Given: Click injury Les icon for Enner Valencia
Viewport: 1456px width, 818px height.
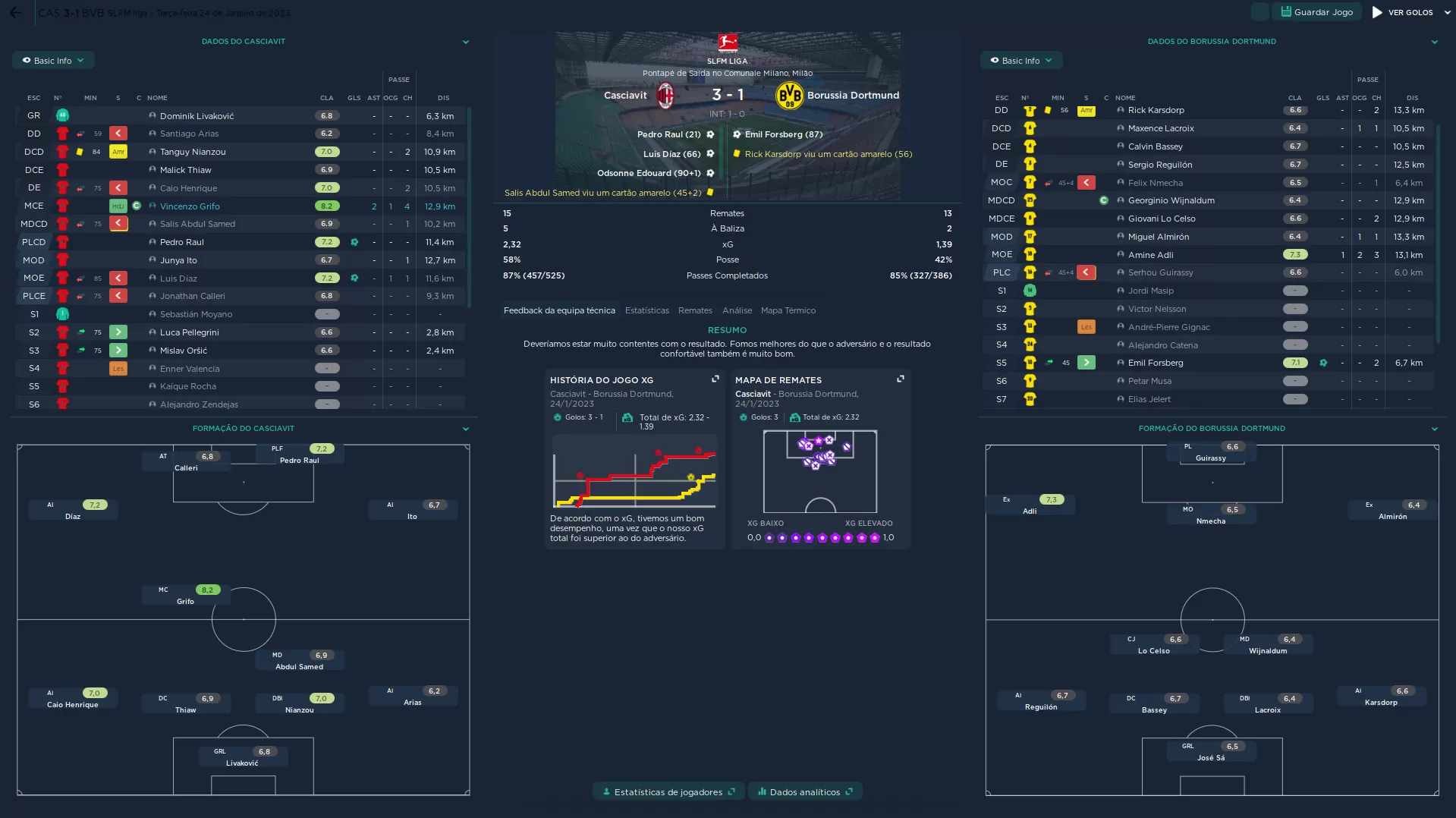Looking at the screenshot, I should pyautogui.click(x=118, y=369).
